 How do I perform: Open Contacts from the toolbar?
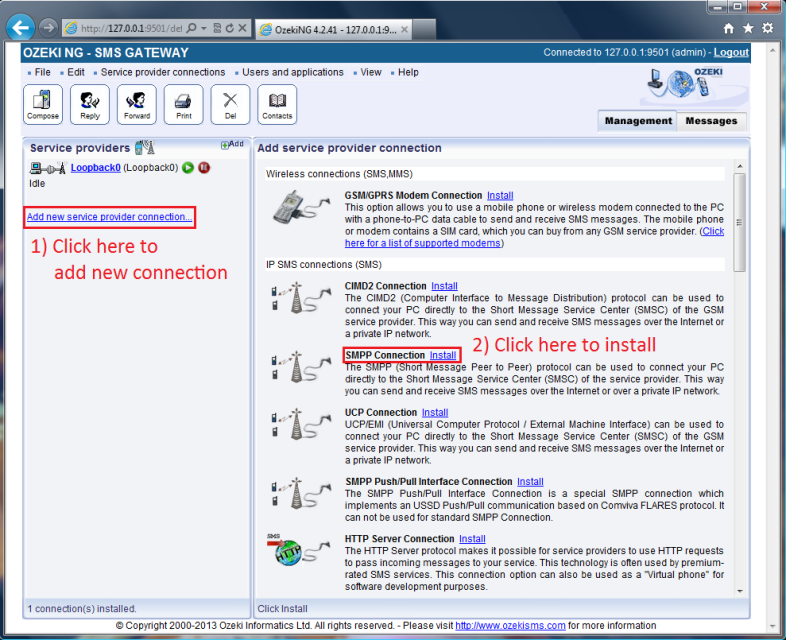point(277,104)
